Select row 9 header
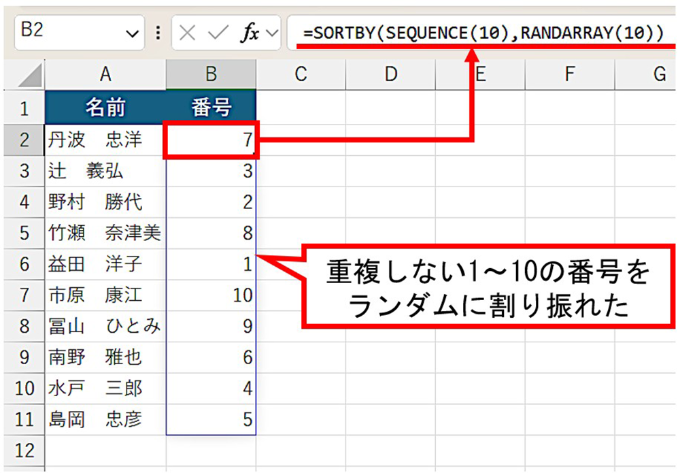The height and width of the screenshot is (473, 680). point(24,358)
